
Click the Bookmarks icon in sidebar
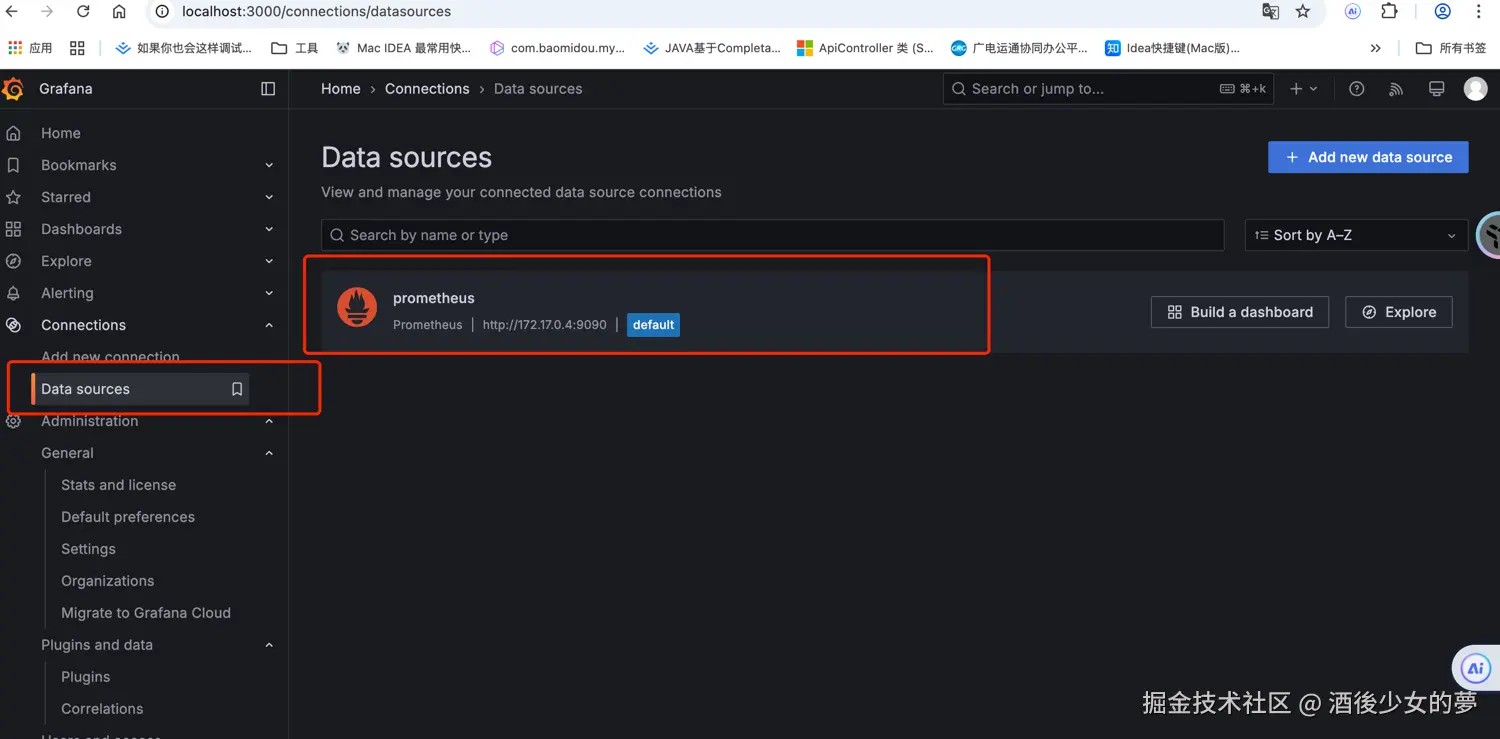pyautogui.click(x=13, y=165)
